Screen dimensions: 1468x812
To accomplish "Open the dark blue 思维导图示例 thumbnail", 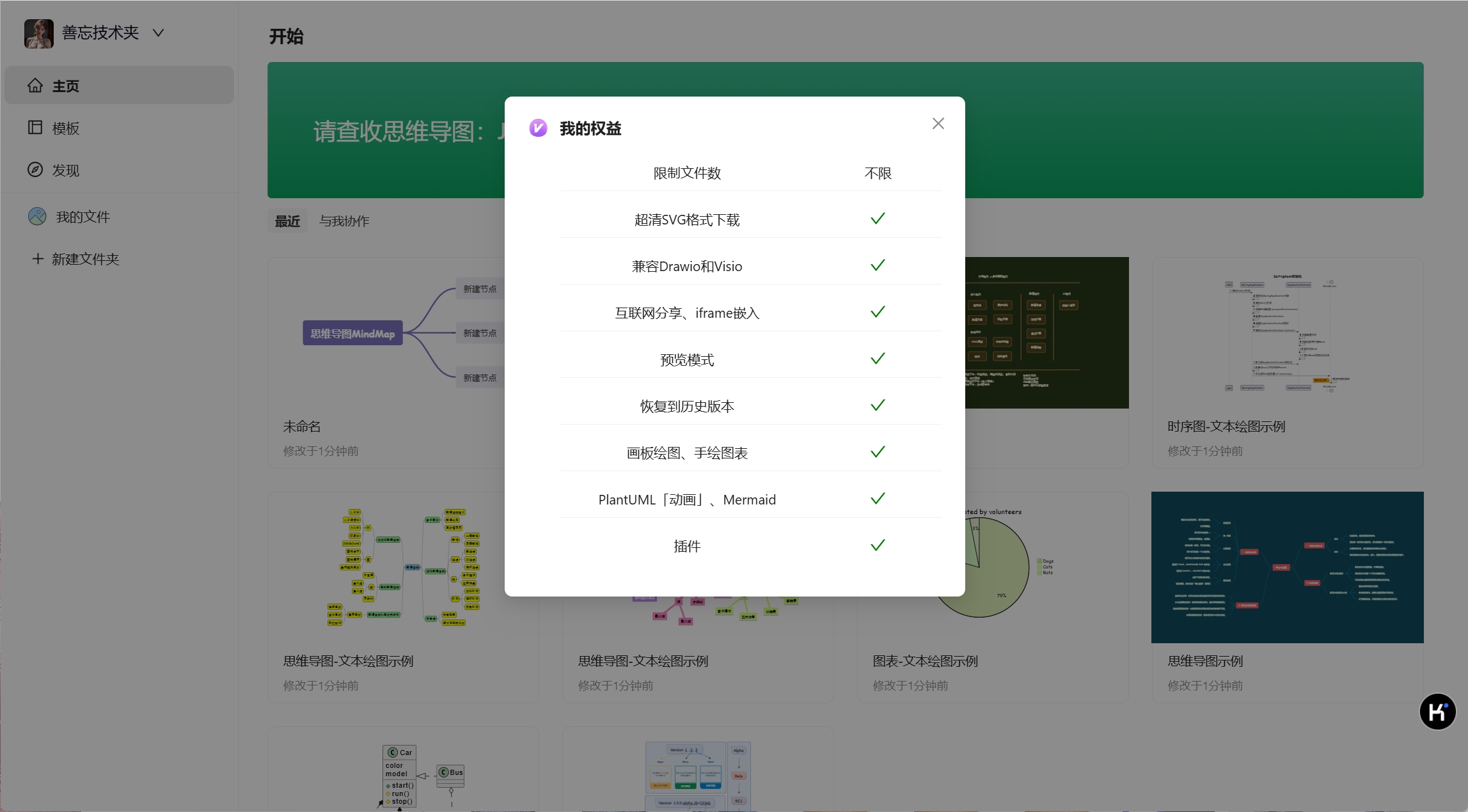I will pyautogui.click(x=1288, y=567).
